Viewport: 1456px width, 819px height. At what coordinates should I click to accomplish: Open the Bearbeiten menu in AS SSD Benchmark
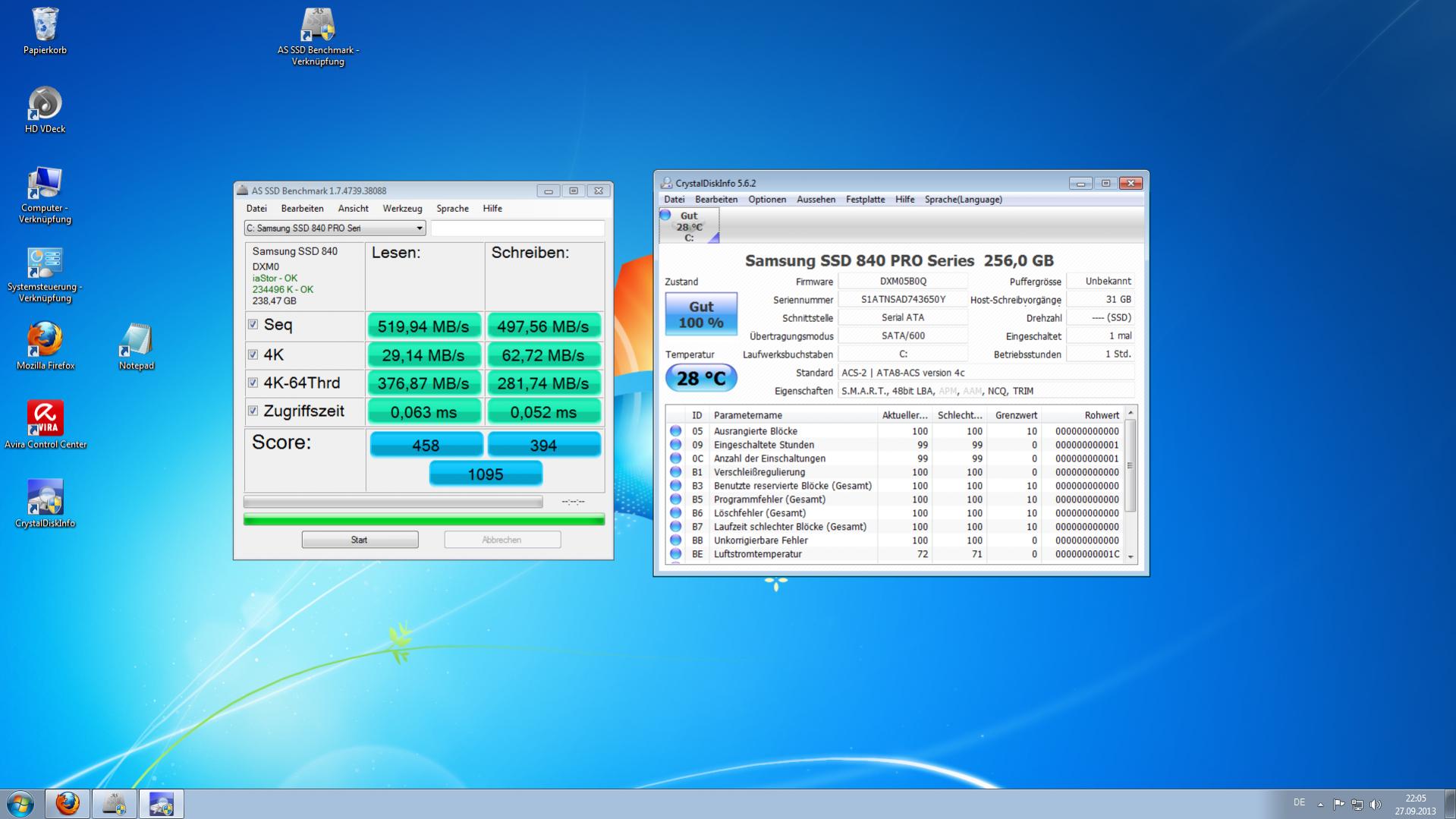[302, 209]
